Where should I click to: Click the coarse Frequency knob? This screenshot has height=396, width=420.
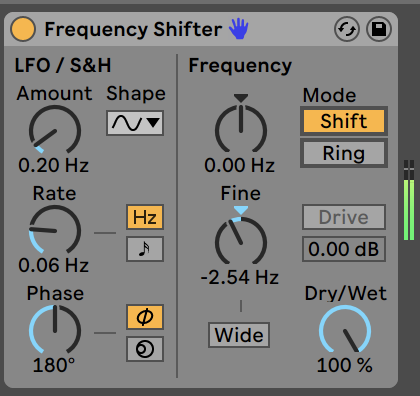pos(241,129)
